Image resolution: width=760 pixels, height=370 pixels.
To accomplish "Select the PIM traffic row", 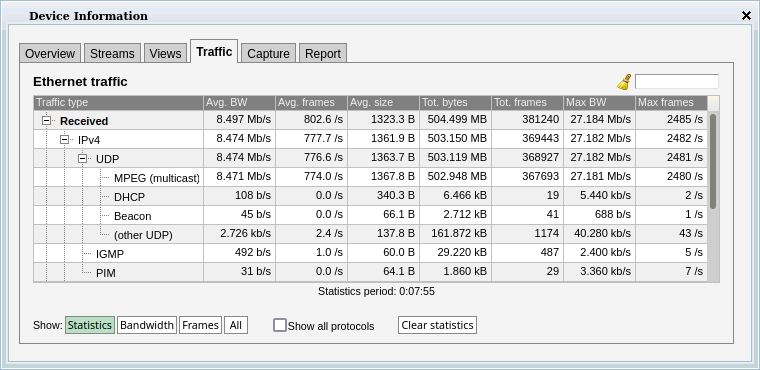I will click(x=370, y=272).
